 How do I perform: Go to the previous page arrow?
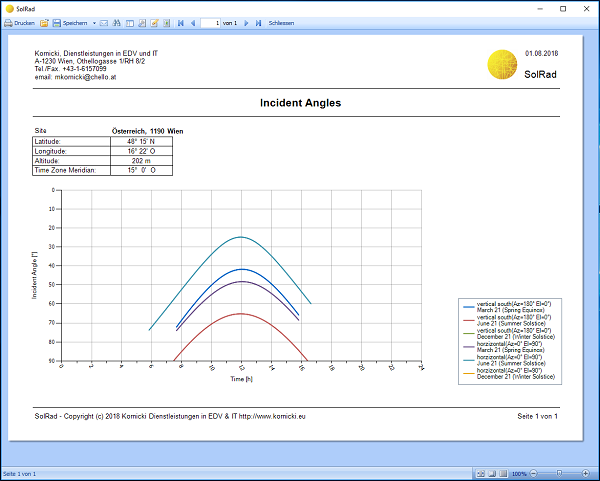point(193,22)
